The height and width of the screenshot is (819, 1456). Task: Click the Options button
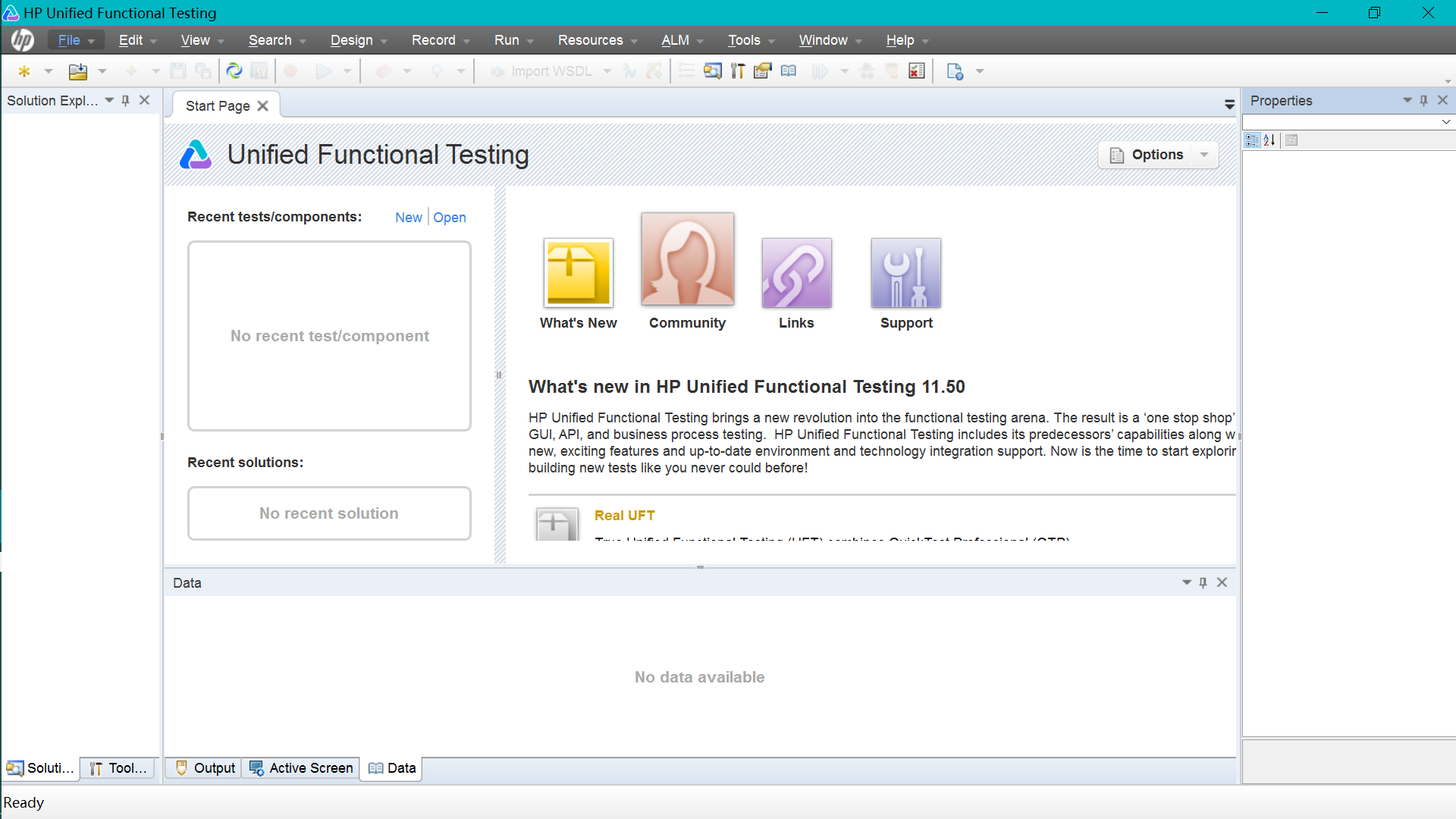tap(1157, 155)
